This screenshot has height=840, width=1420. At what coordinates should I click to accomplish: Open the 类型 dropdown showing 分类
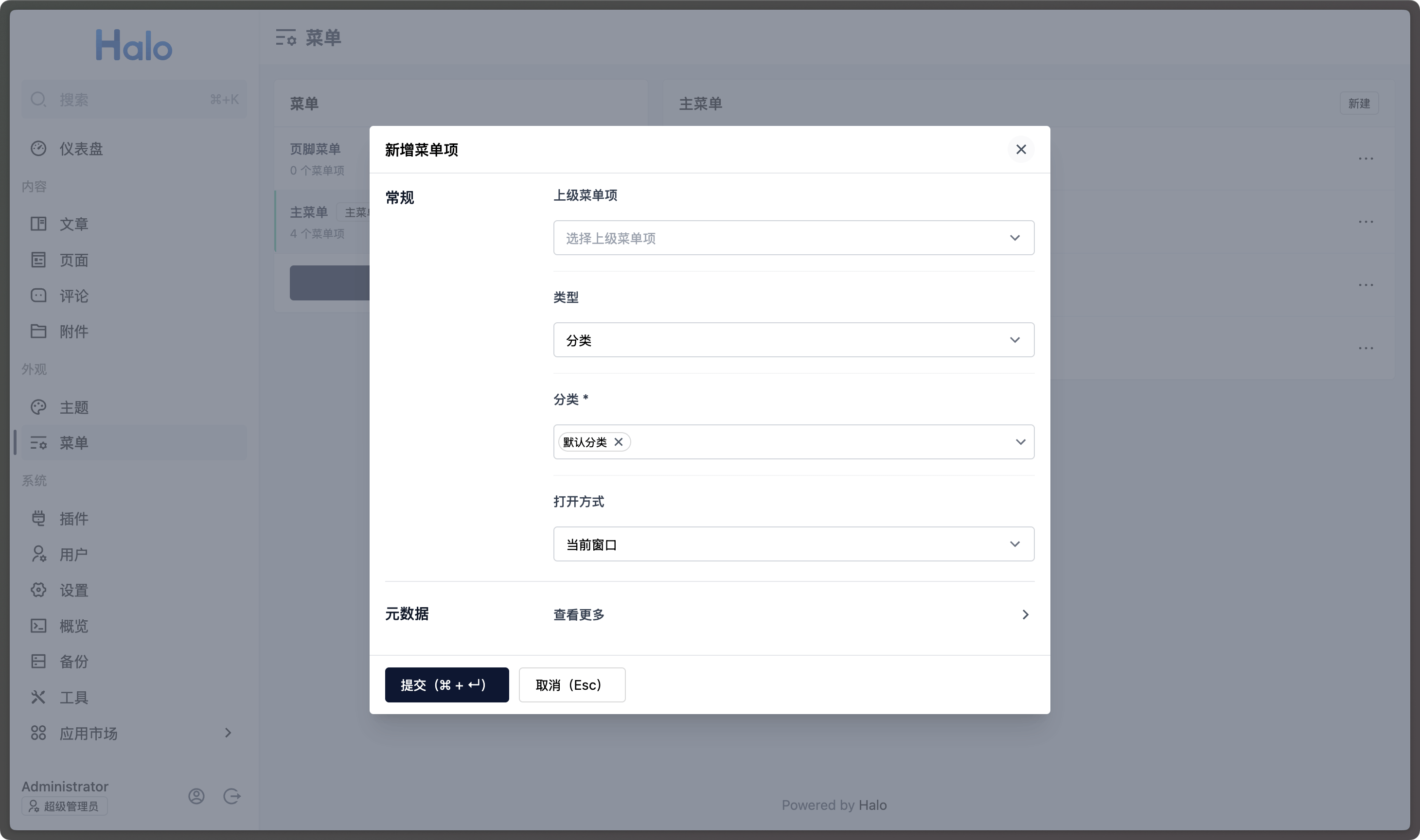click(793, 340)
